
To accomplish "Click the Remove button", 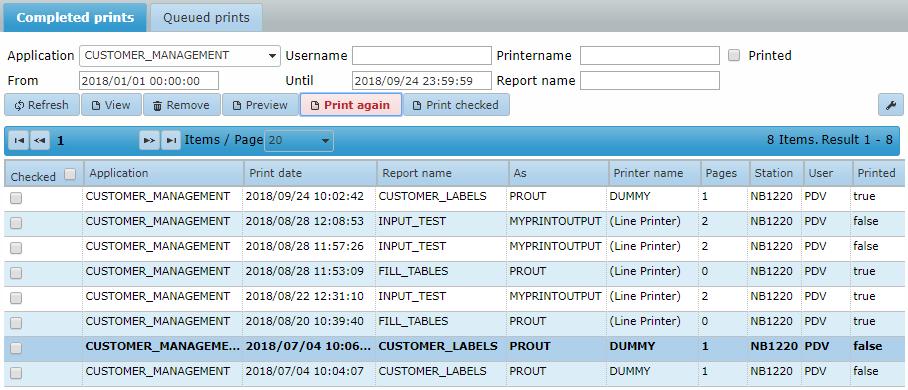I will (182, 105).
